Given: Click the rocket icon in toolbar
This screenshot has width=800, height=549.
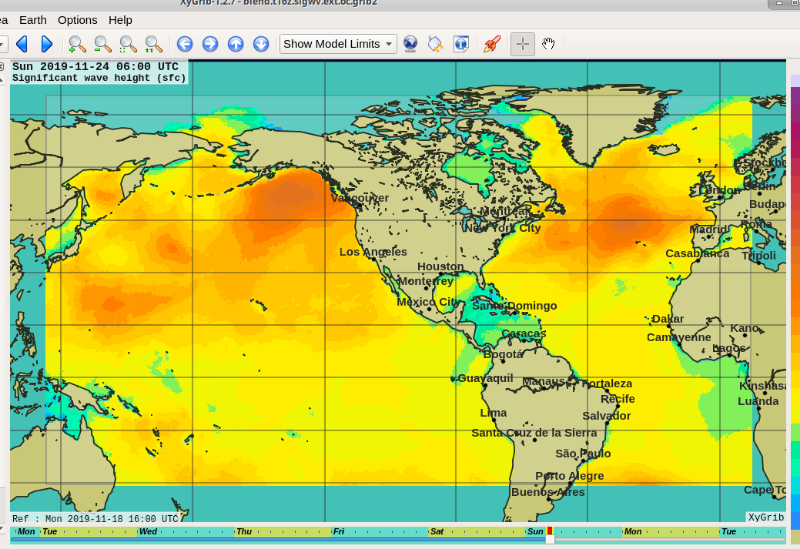Looking at the screenshot, I should [x=491, y=44].
